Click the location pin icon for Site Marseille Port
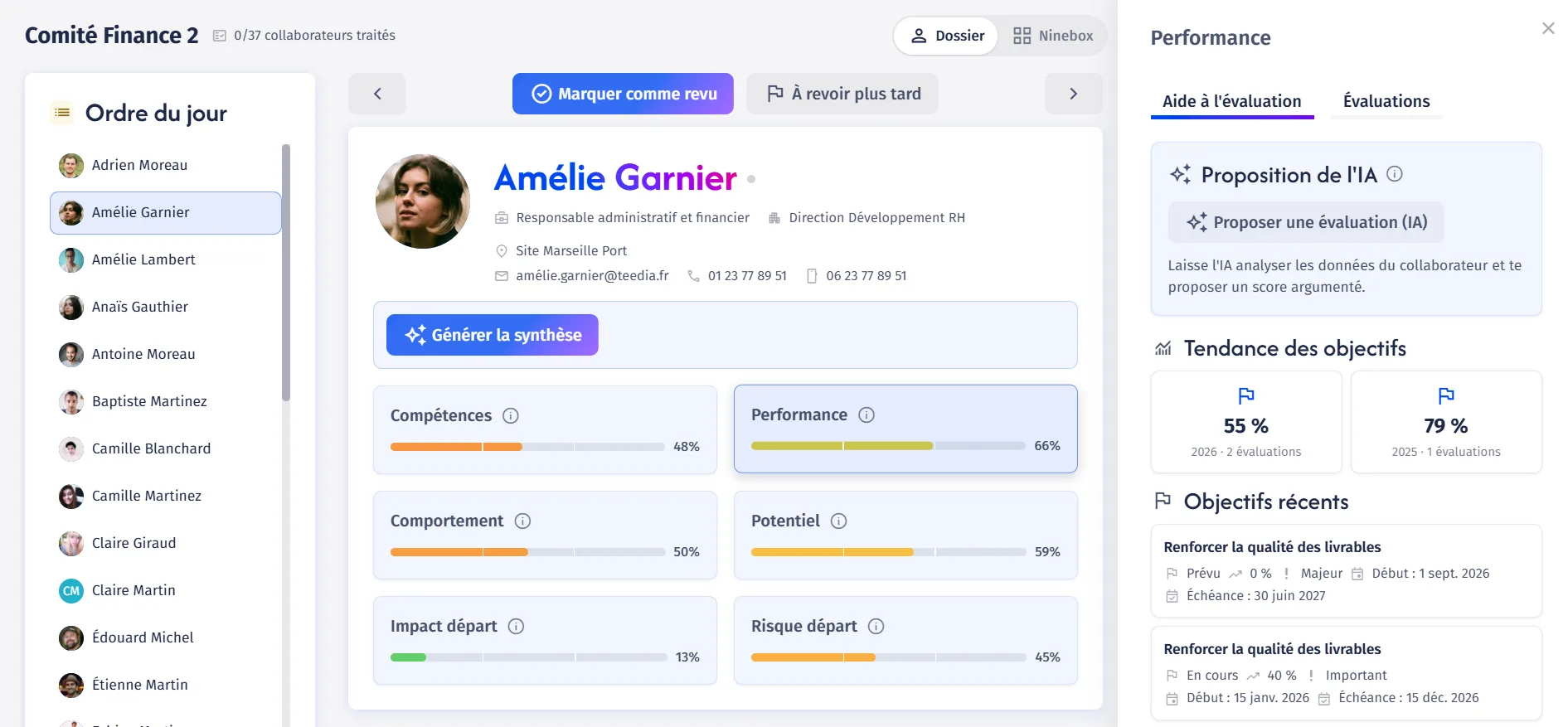Viewport: 1568px width, 727px height. coord(502,251)
